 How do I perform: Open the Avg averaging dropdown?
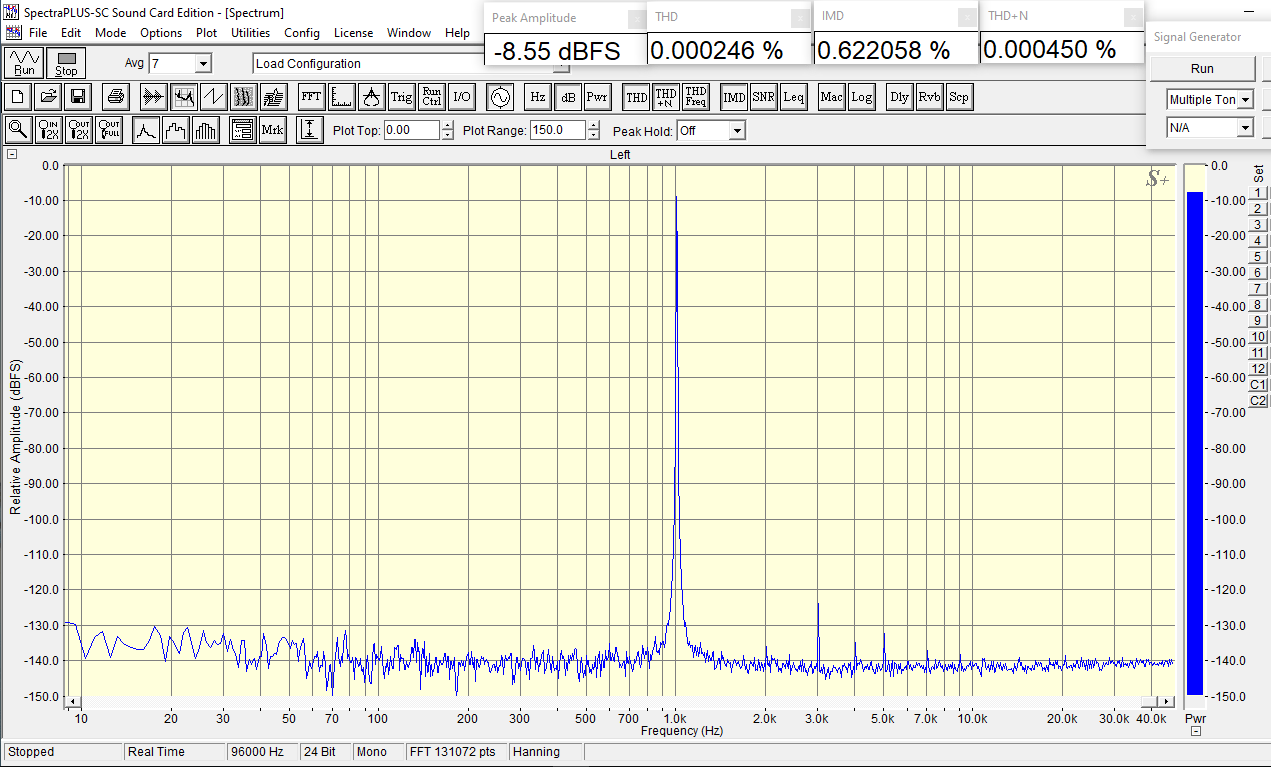click(203, 64)
